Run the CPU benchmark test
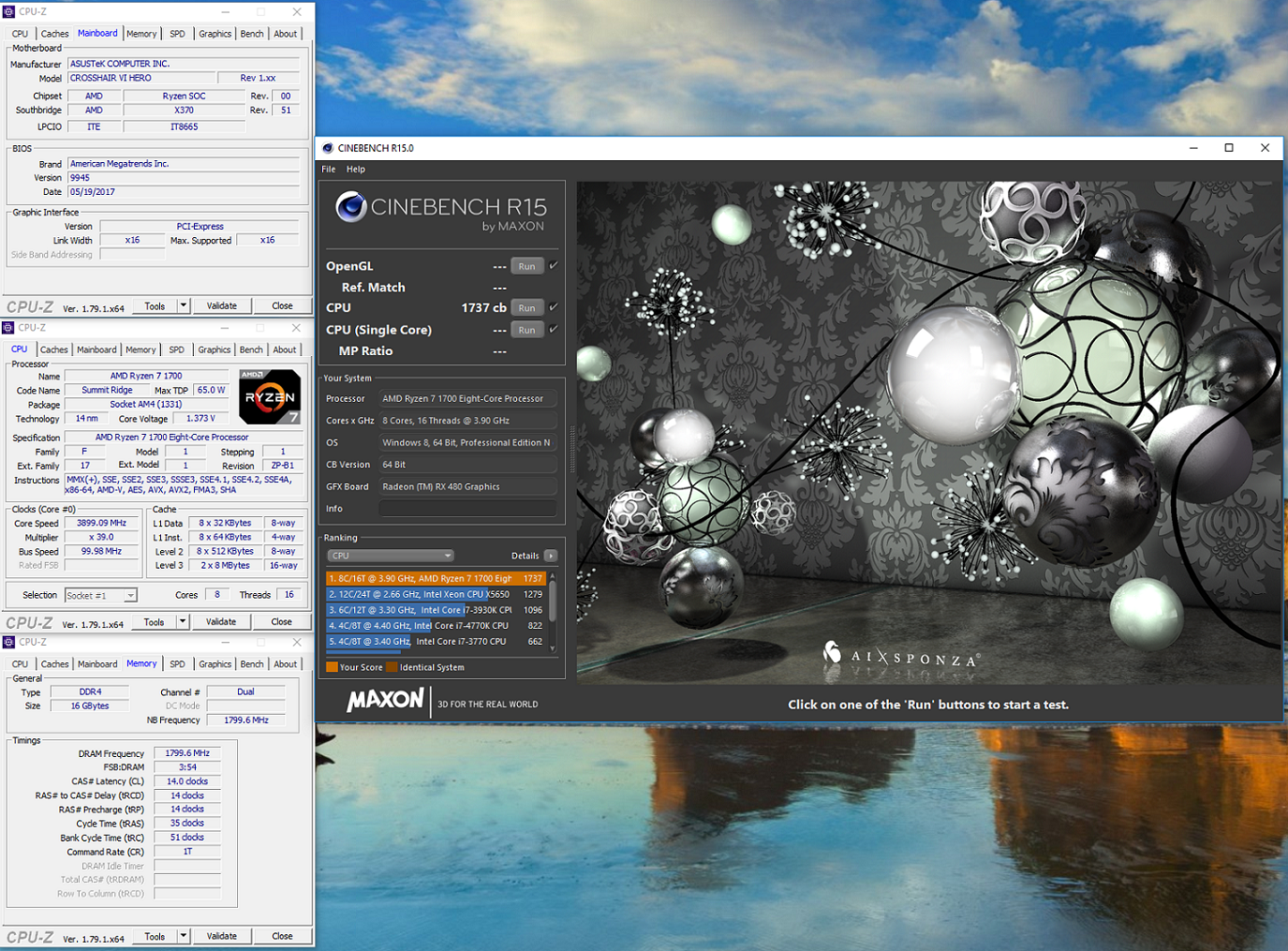Viewport: 1288px width, 951px height. tap(527, 307)
